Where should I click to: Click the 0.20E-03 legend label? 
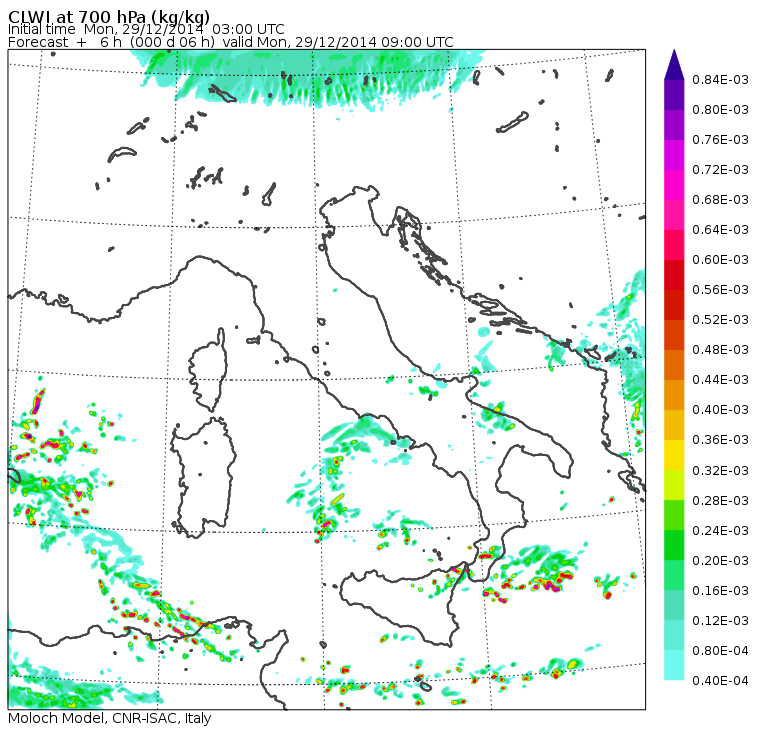[x=720, y=561]
